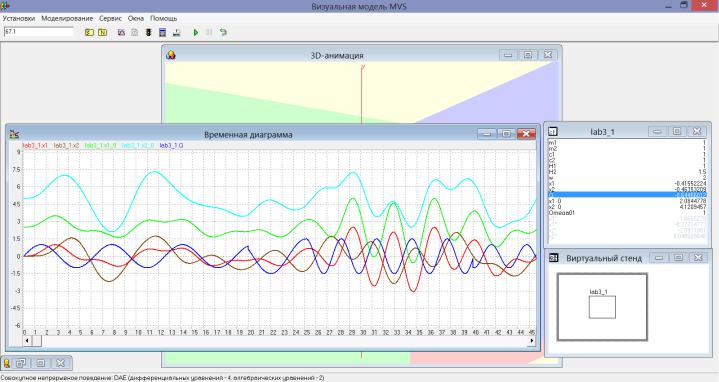Select variable Omega01 in lab3_1 window
The width and height of the screenshot is (719, 382).
(627, 213)
